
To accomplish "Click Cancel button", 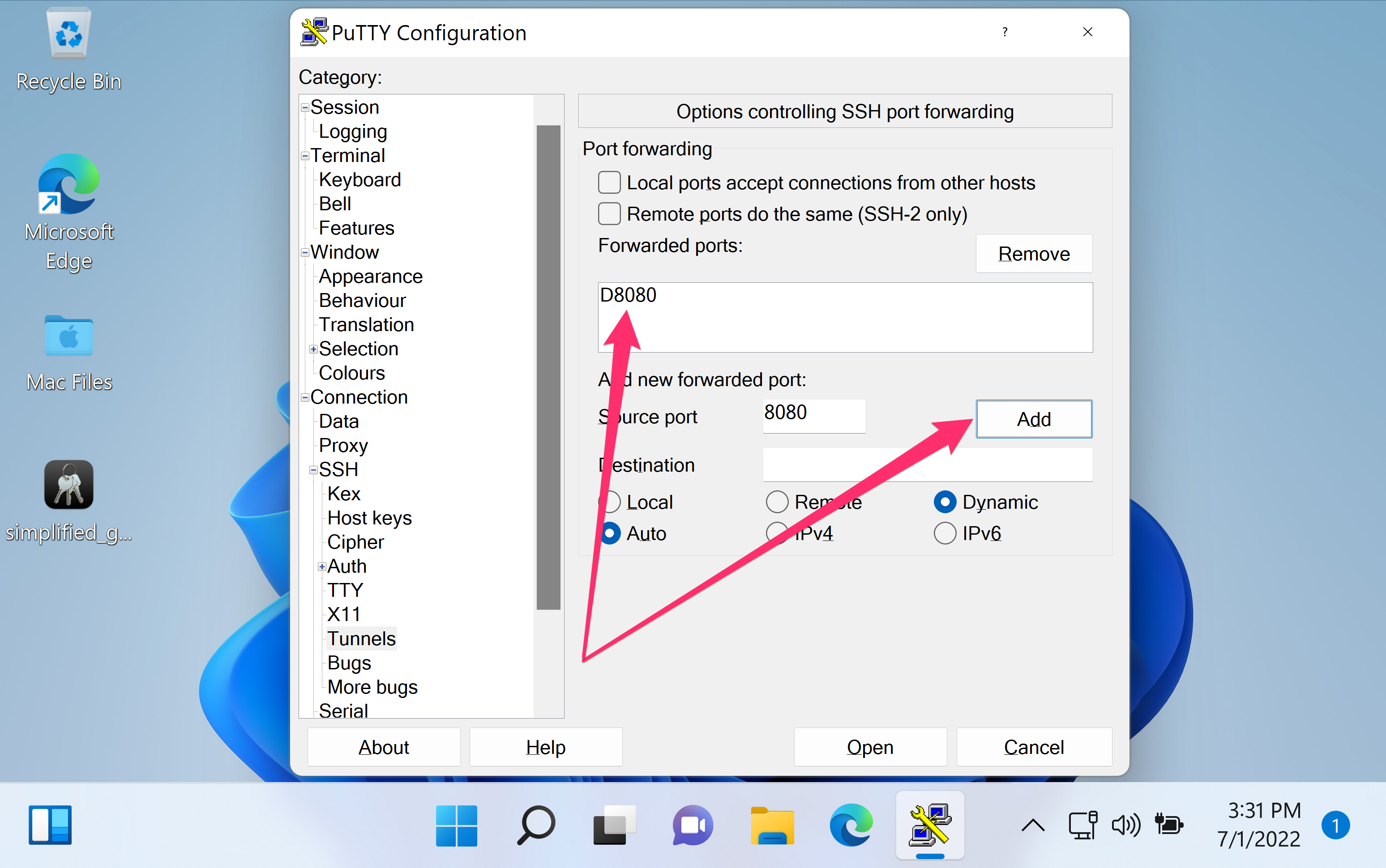I will pyautogui.click(x=1034, y=748).
